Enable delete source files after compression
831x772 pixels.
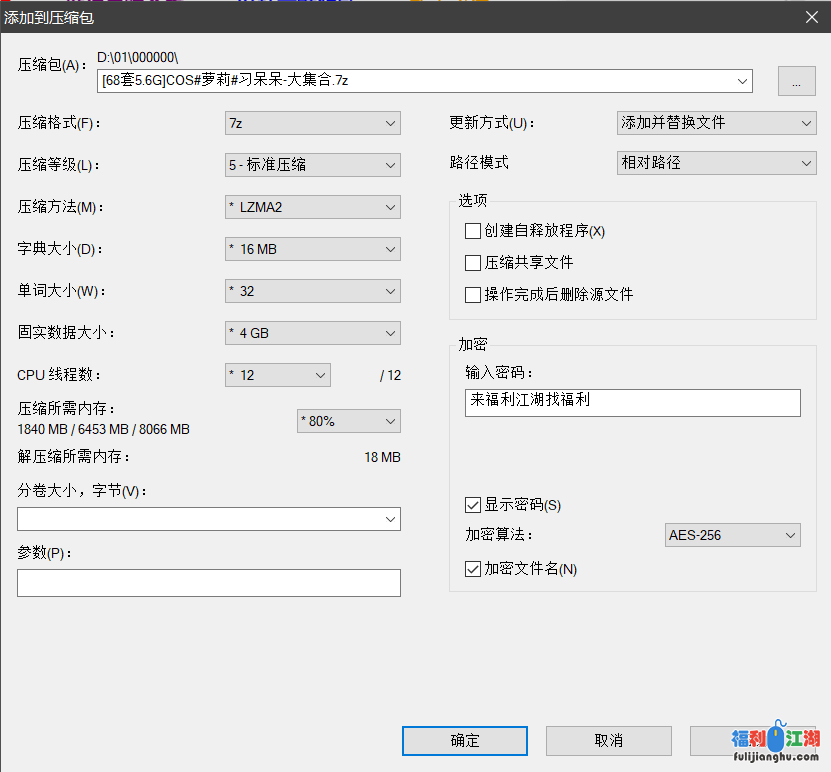pyautogui.click(x=474, y=294)
